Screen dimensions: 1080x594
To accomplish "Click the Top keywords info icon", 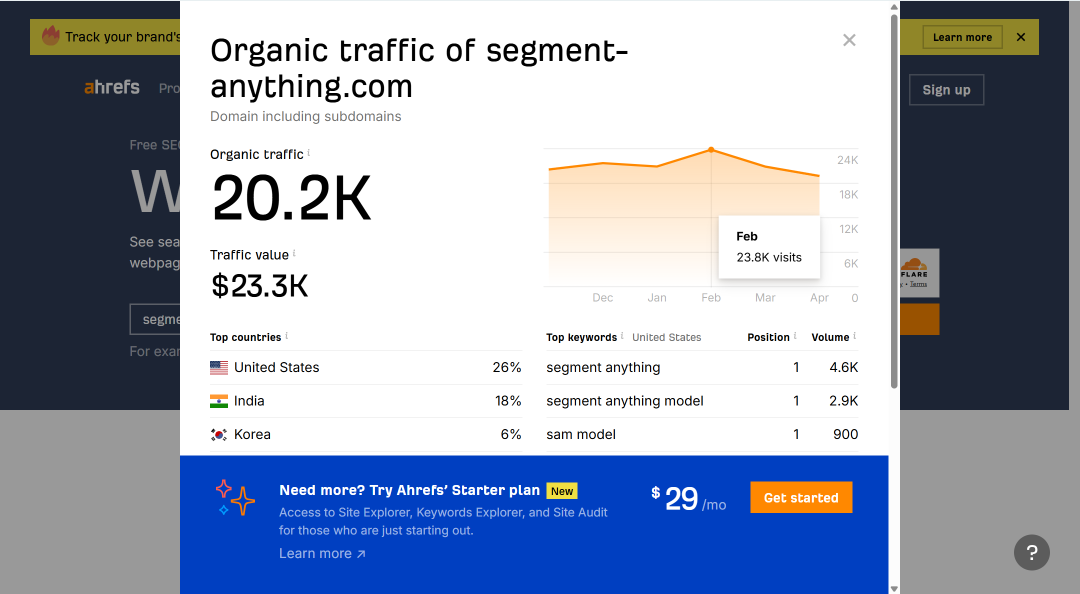I will [622, 336].
